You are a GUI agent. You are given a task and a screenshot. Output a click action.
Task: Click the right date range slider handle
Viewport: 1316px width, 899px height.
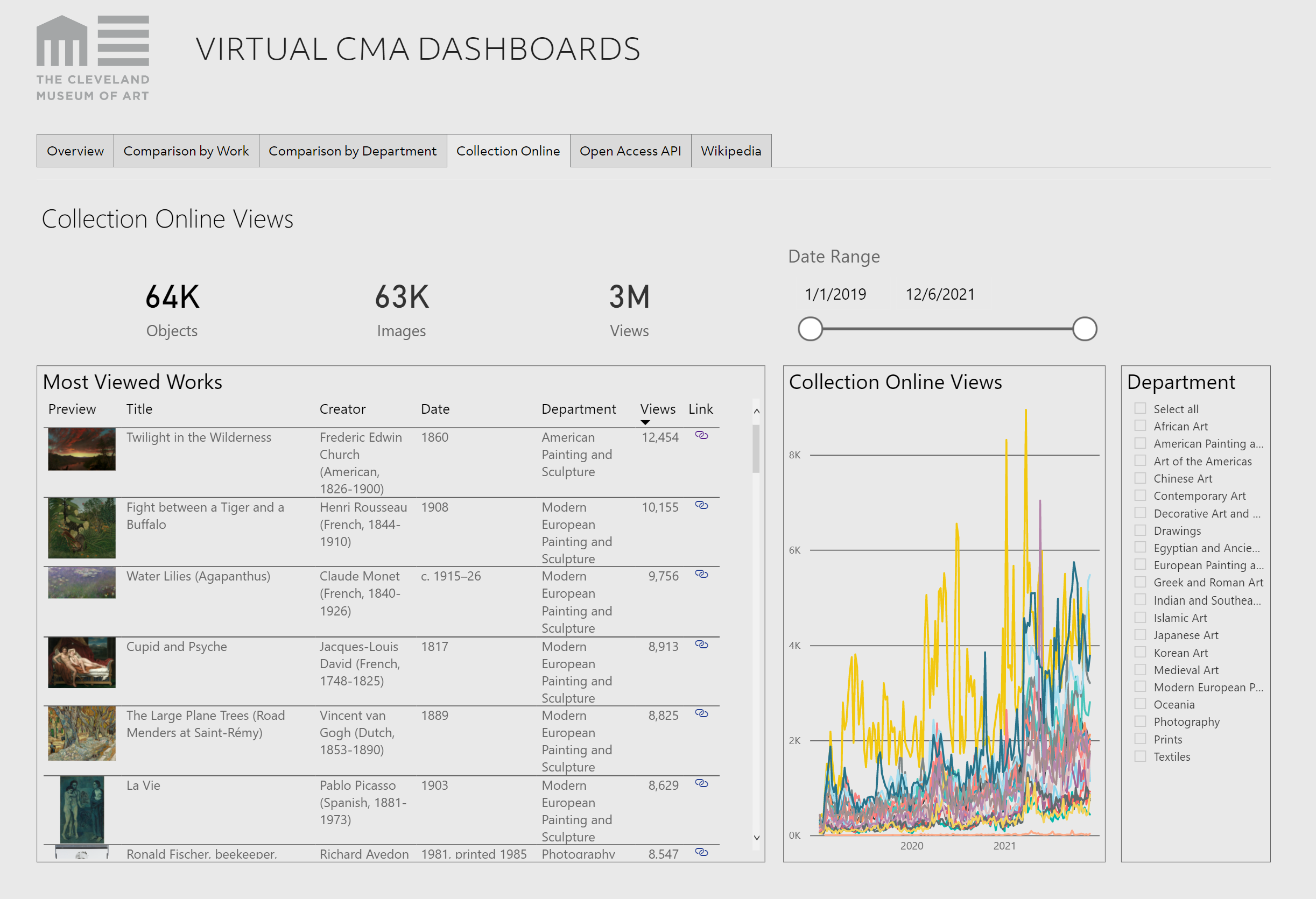[1085, 329]
